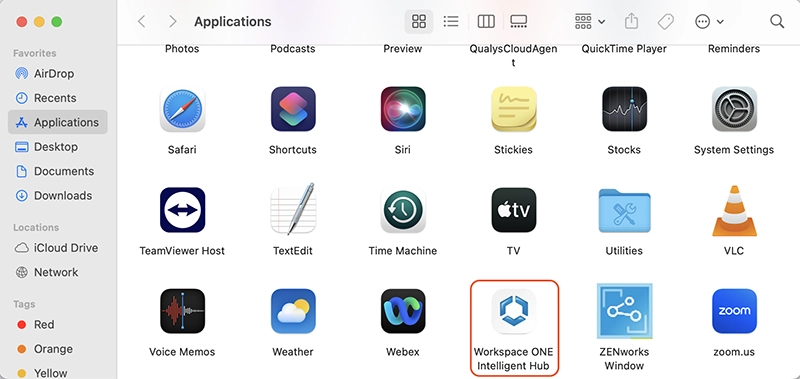Switch to icon view
Image resolution: width=800 pixels, height=379 pixels.
coord(419,21)
